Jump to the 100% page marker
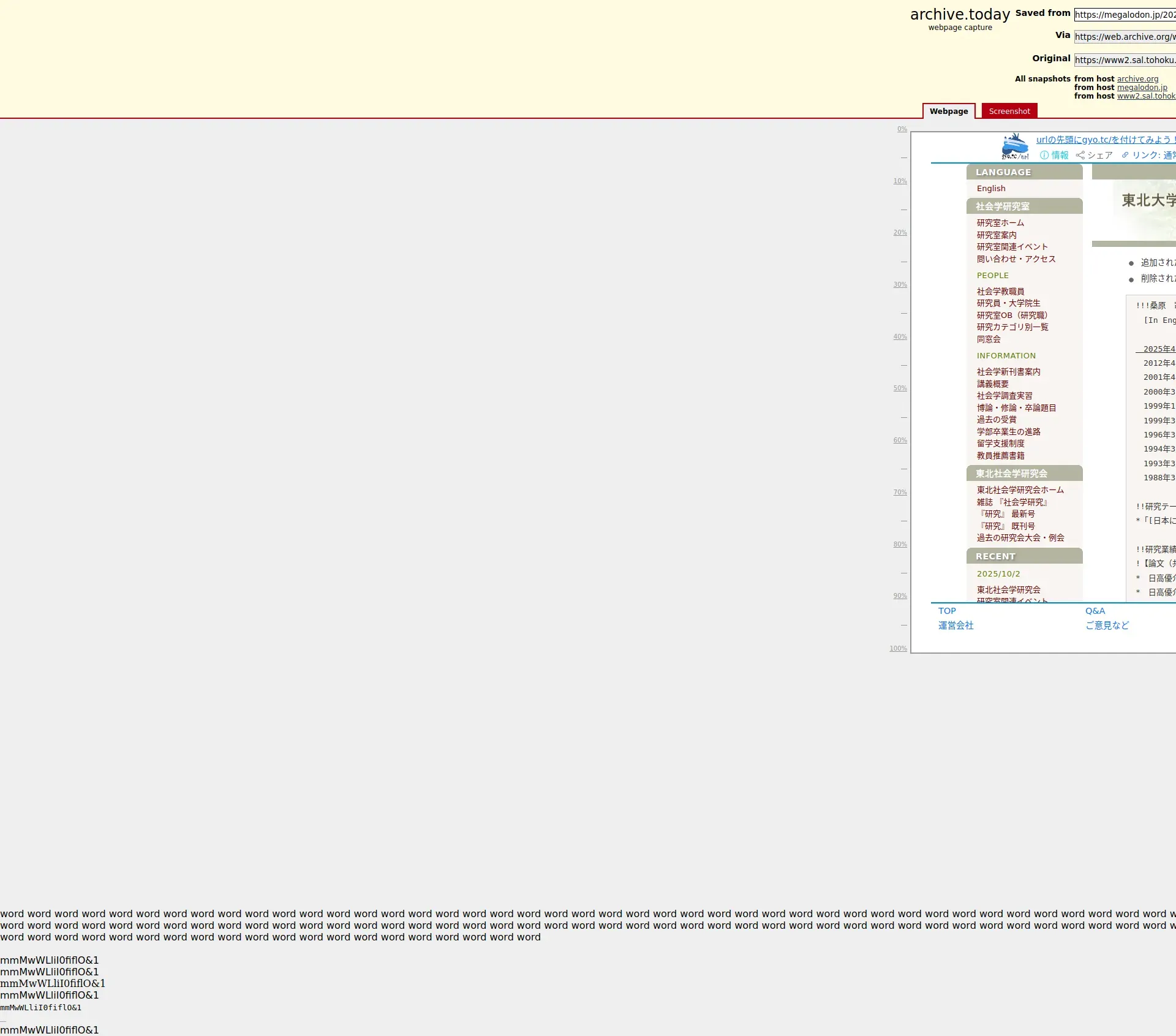The height and width of the screenshot is (1036, 1176). [898, 649]
